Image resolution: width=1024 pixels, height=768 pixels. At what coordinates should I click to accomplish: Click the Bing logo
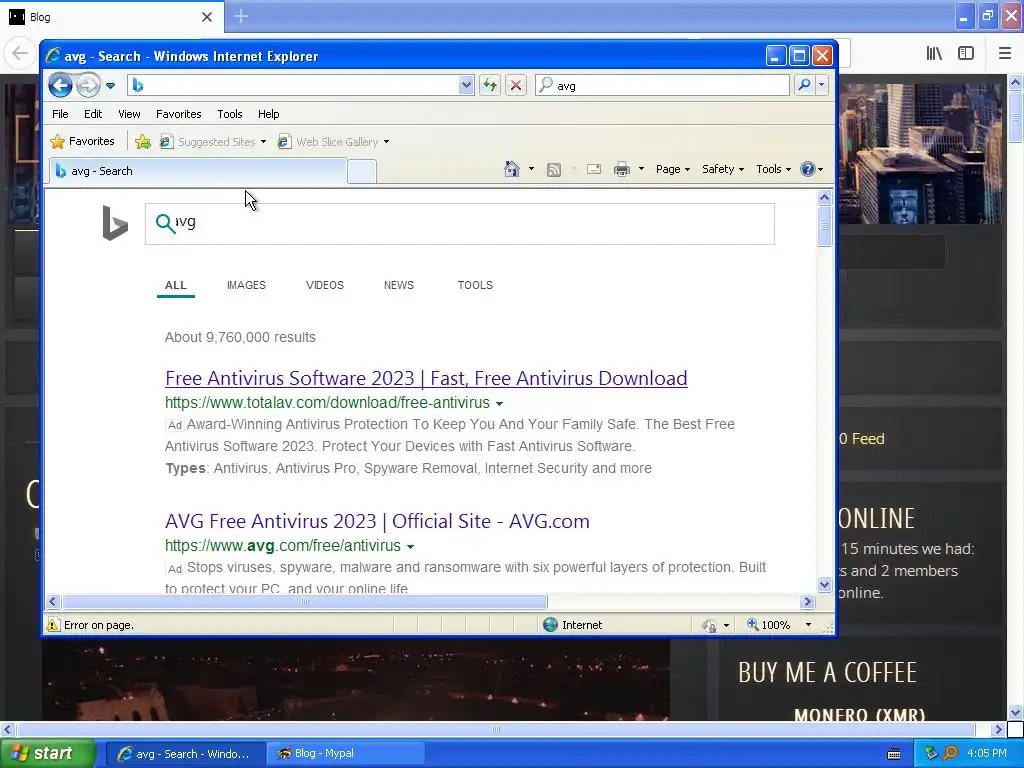115,223
